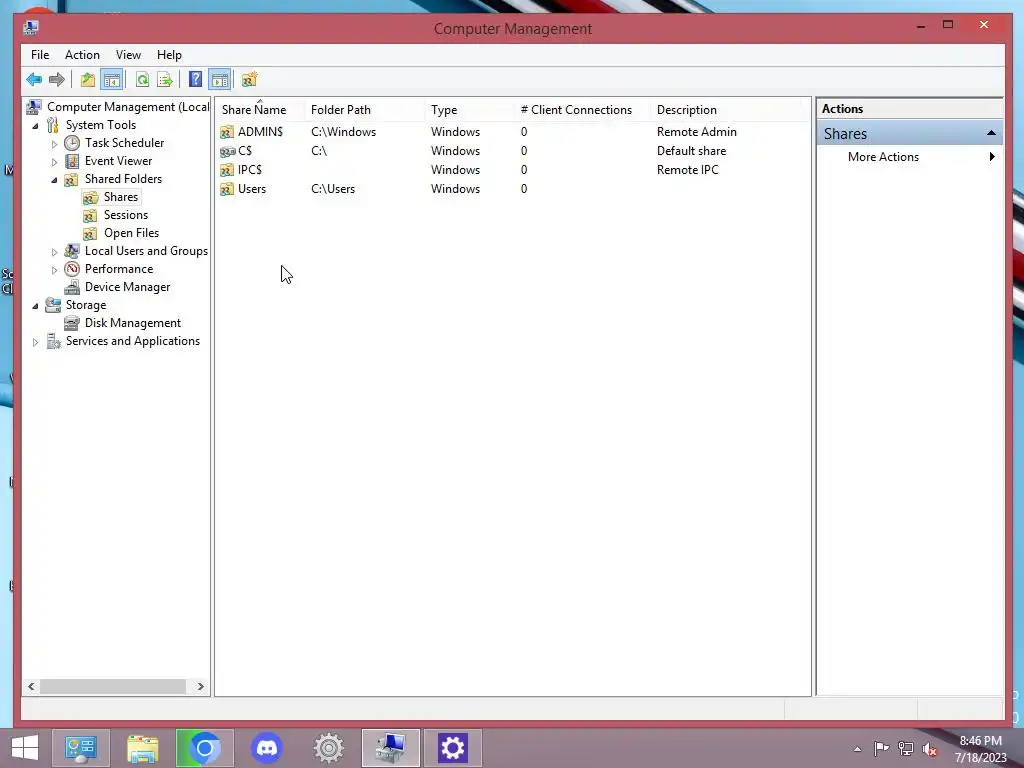Click the Action Center flag tray icon
The width and height of the screenshot is (1024, 768).
point(881,749)
